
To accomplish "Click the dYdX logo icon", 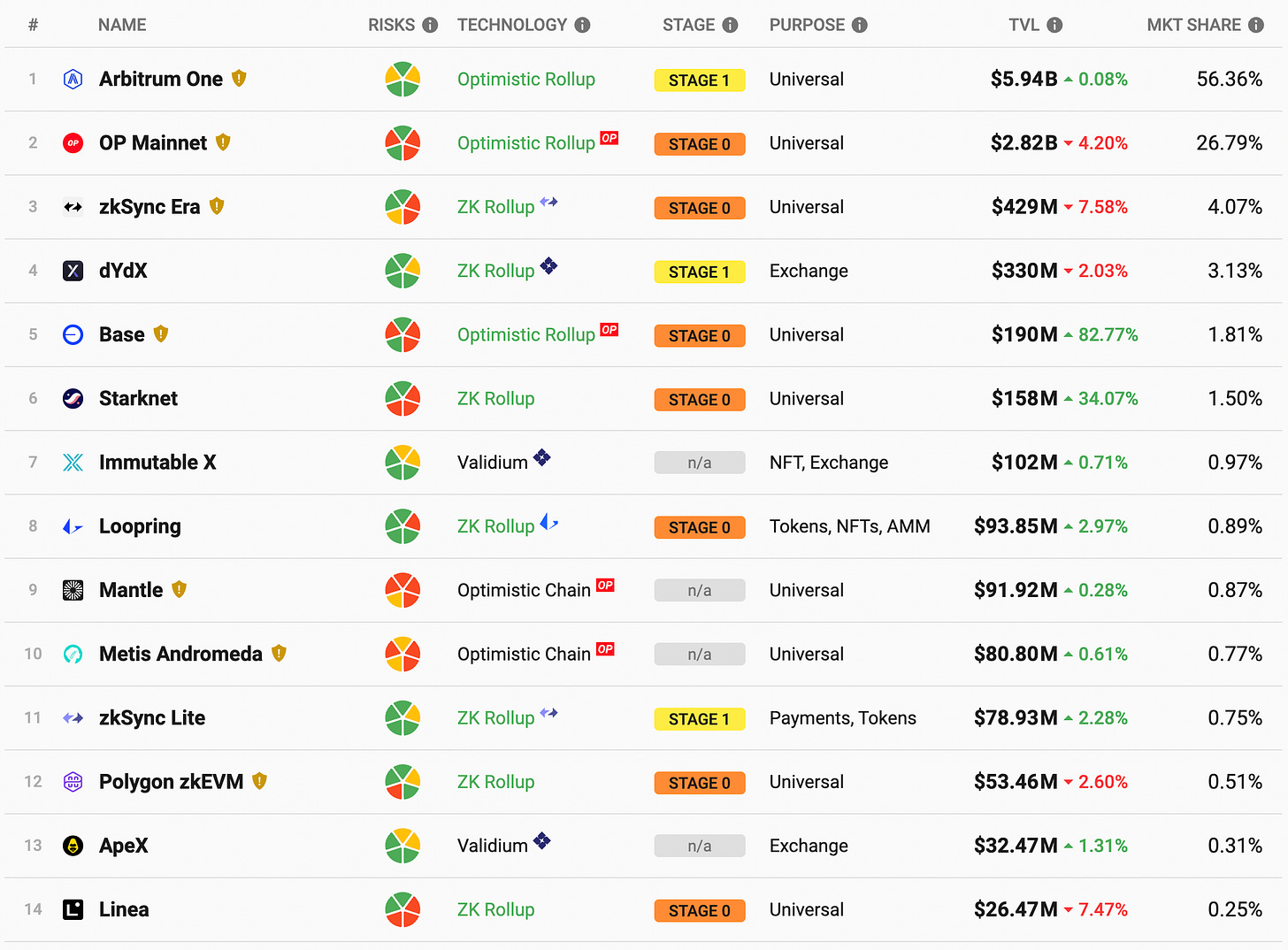I will point(73,271).
